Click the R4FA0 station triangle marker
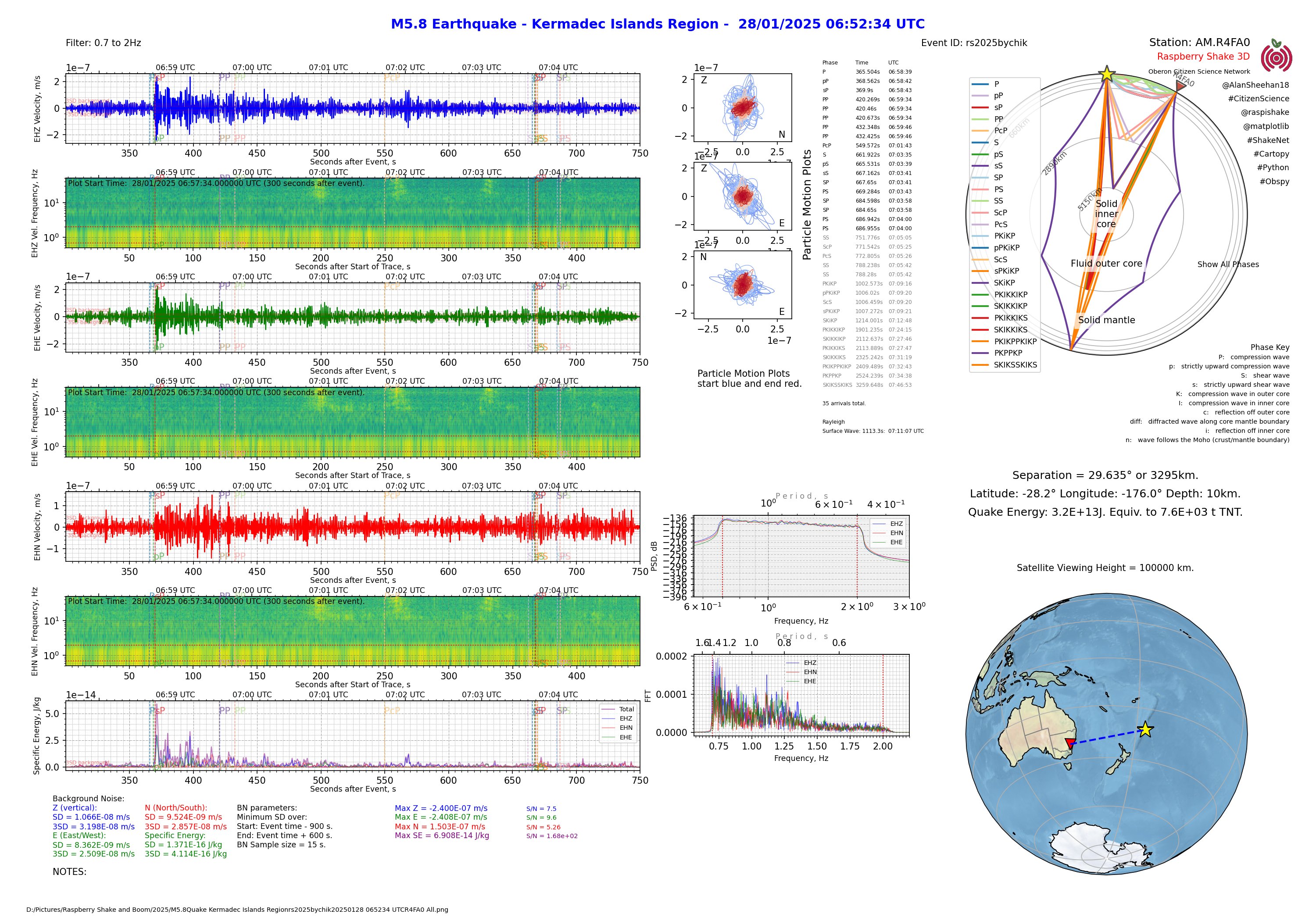 [x=1180, y=86]
